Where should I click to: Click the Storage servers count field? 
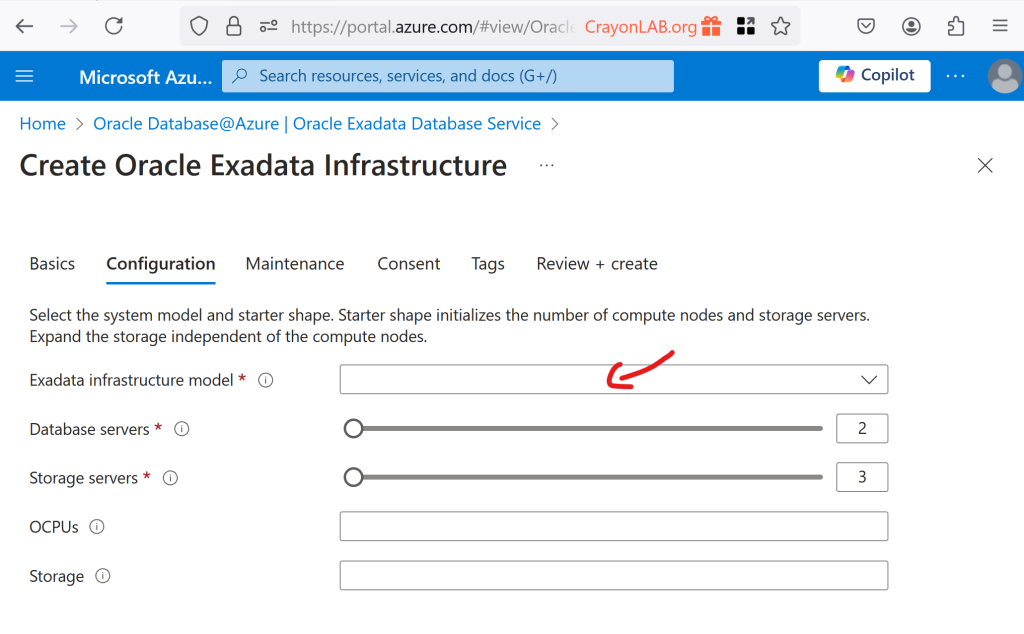(x=861, y=478)
